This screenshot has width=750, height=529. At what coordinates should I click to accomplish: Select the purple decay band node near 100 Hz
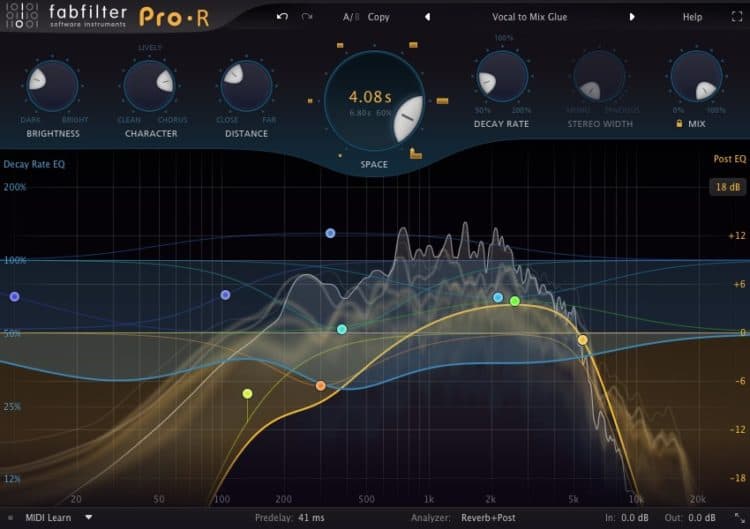click(225, 295)
